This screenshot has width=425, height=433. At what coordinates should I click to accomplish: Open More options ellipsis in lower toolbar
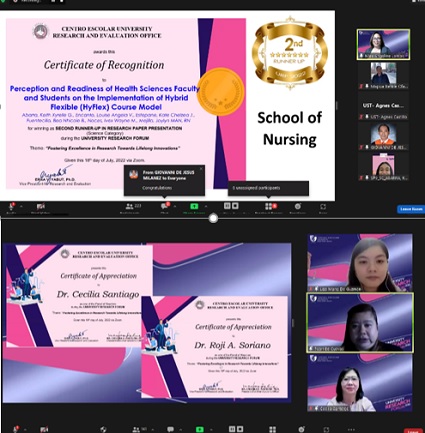[x=351, y=429]
